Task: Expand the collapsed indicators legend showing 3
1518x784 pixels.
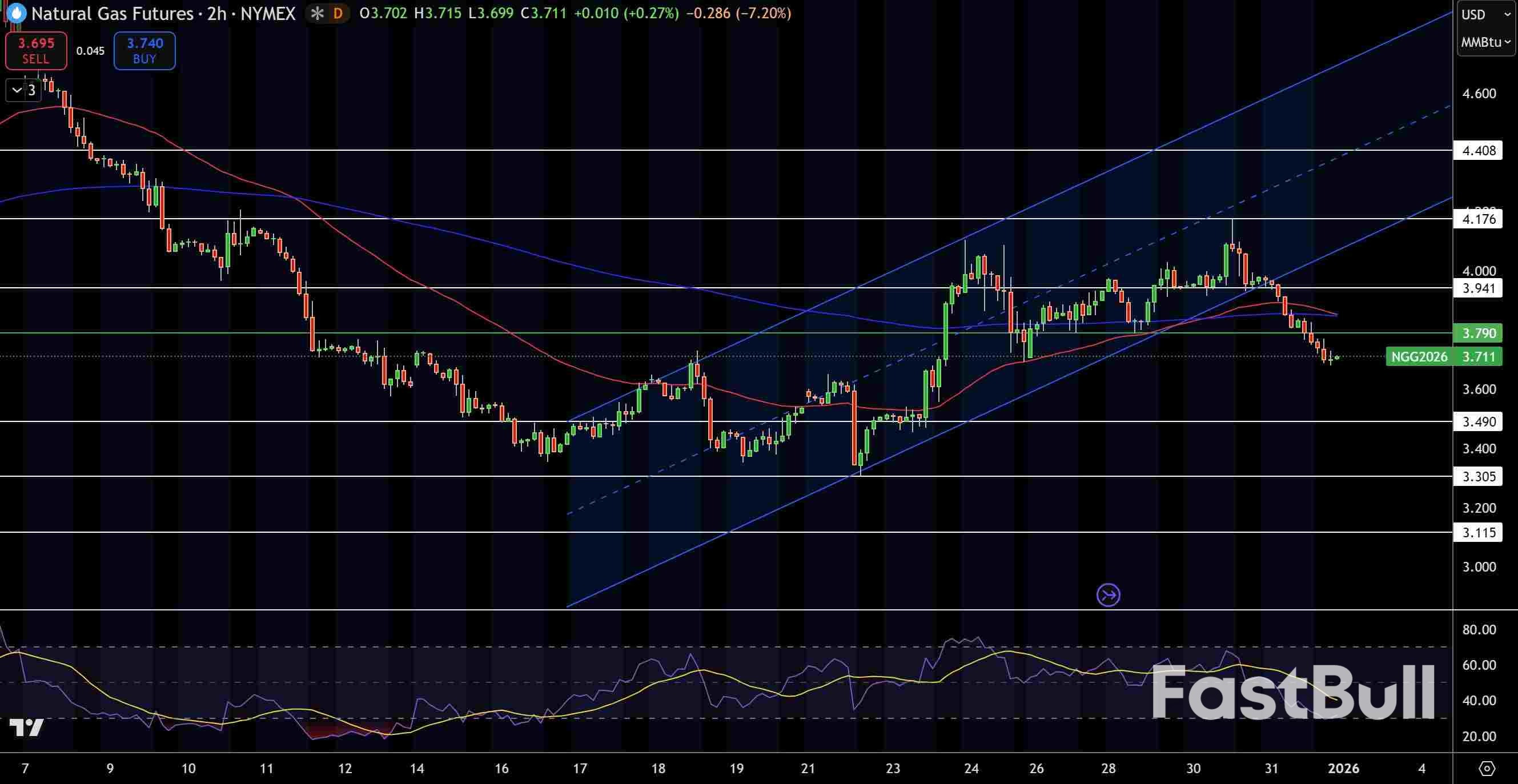Action: click(x=23, y=90)
